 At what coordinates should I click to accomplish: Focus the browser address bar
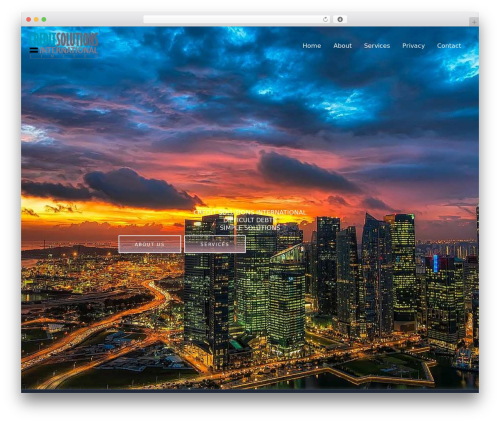(x=237, y=19)
